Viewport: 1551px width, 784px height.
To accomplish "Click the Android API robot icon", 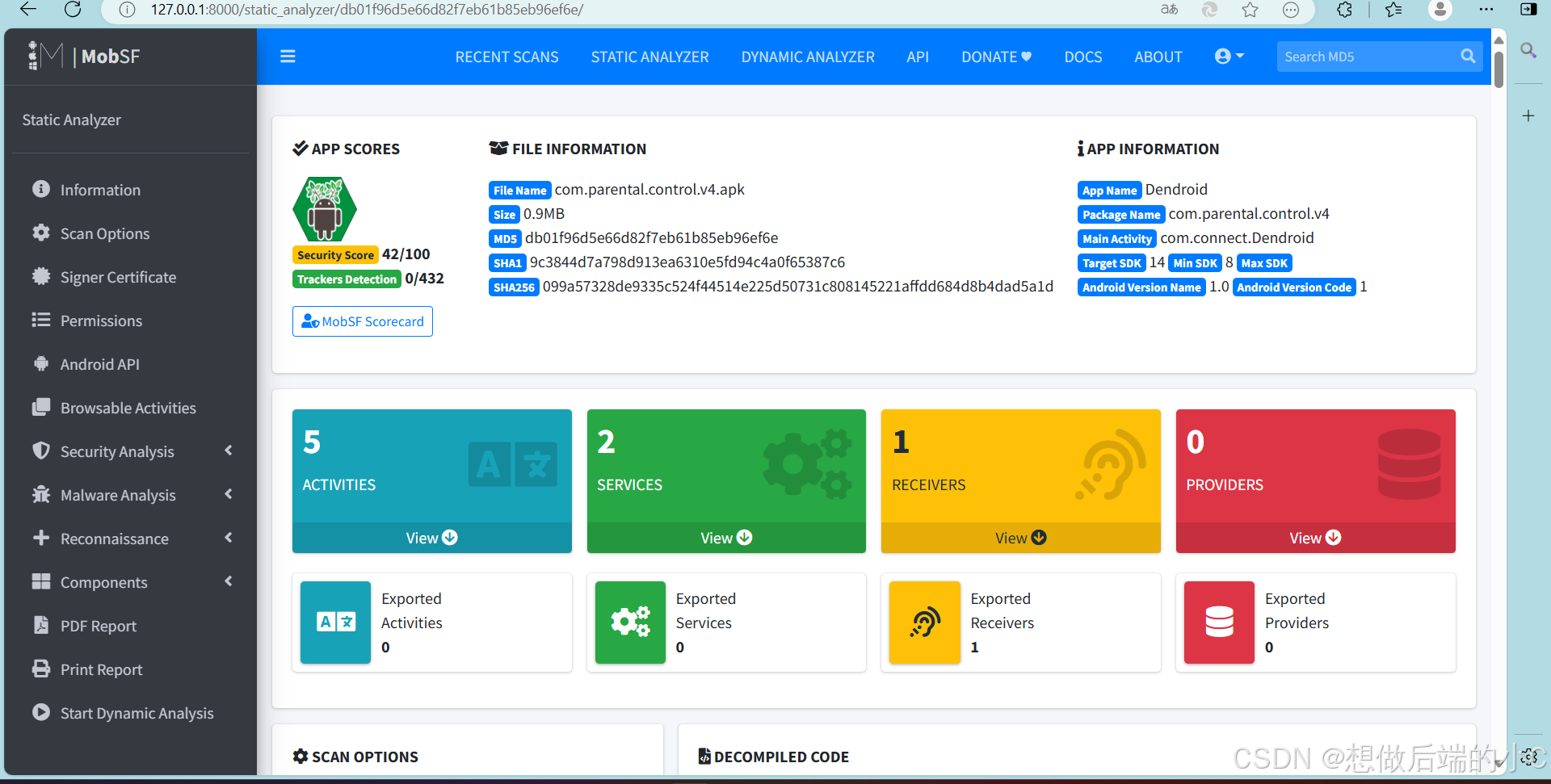I will coord(41,363).
